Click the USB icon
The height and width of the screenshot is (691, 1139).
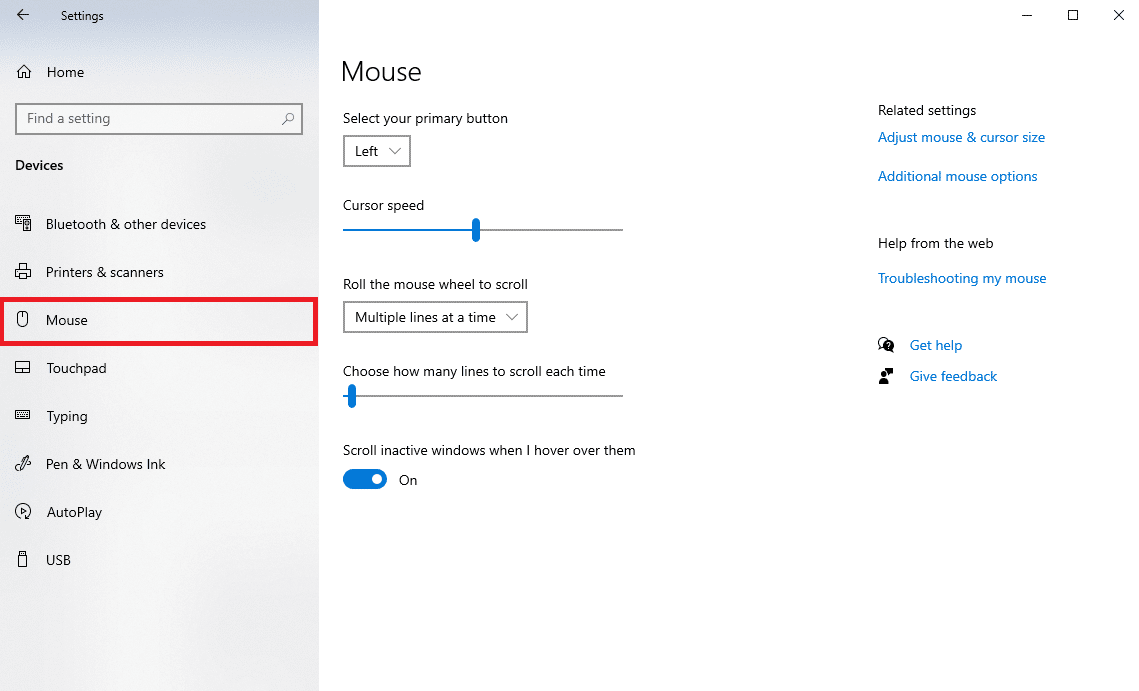pos(23,559)
